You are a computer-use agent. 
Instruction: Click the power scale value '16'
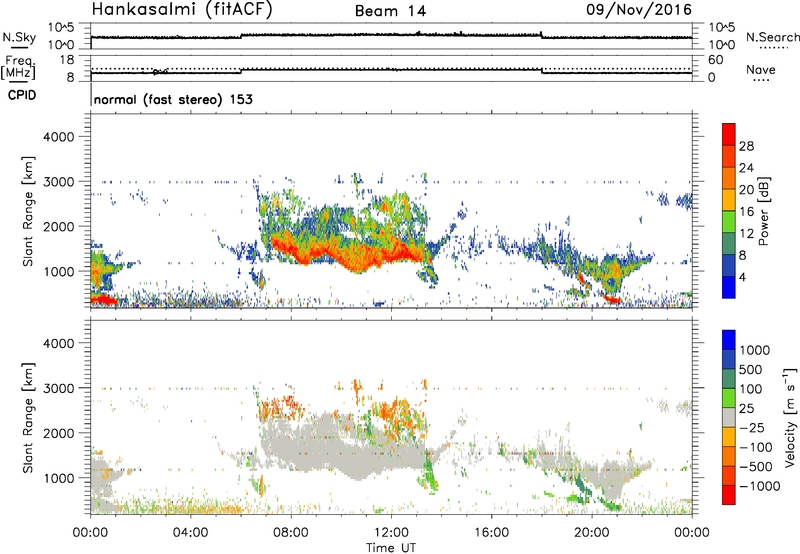[746, 212]
